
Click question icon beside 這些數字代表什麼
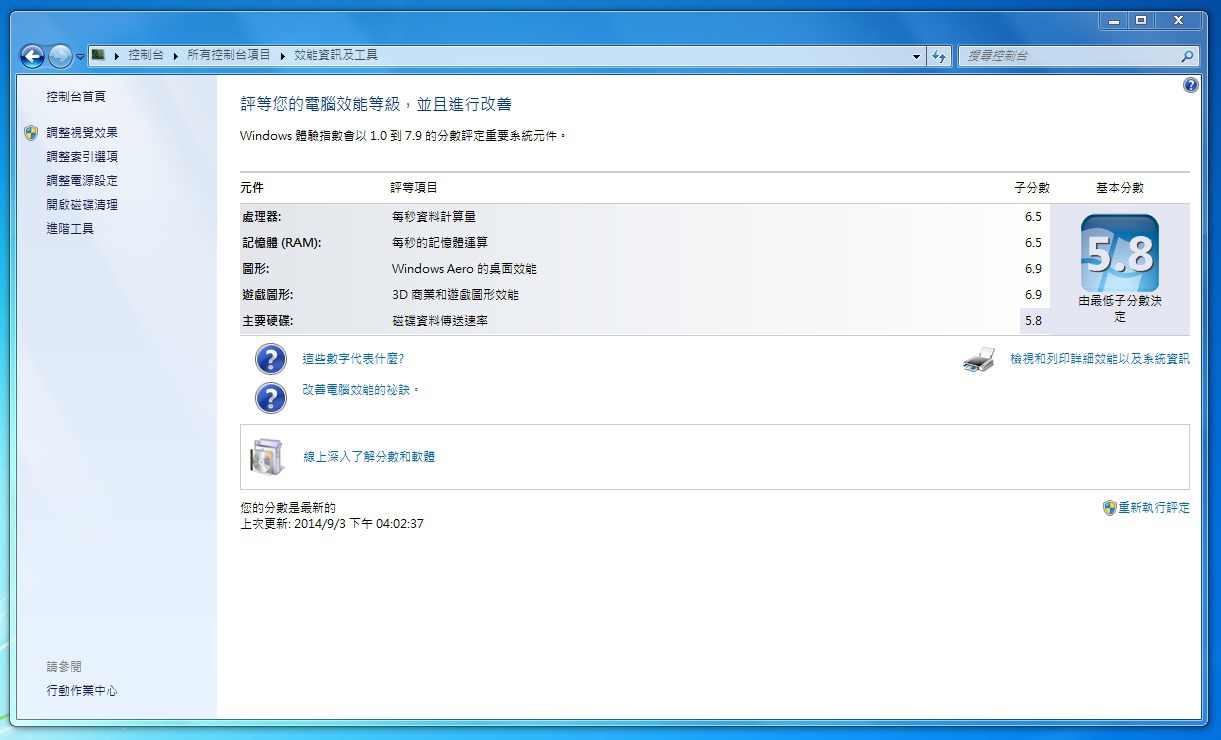[x=271, y=359]
